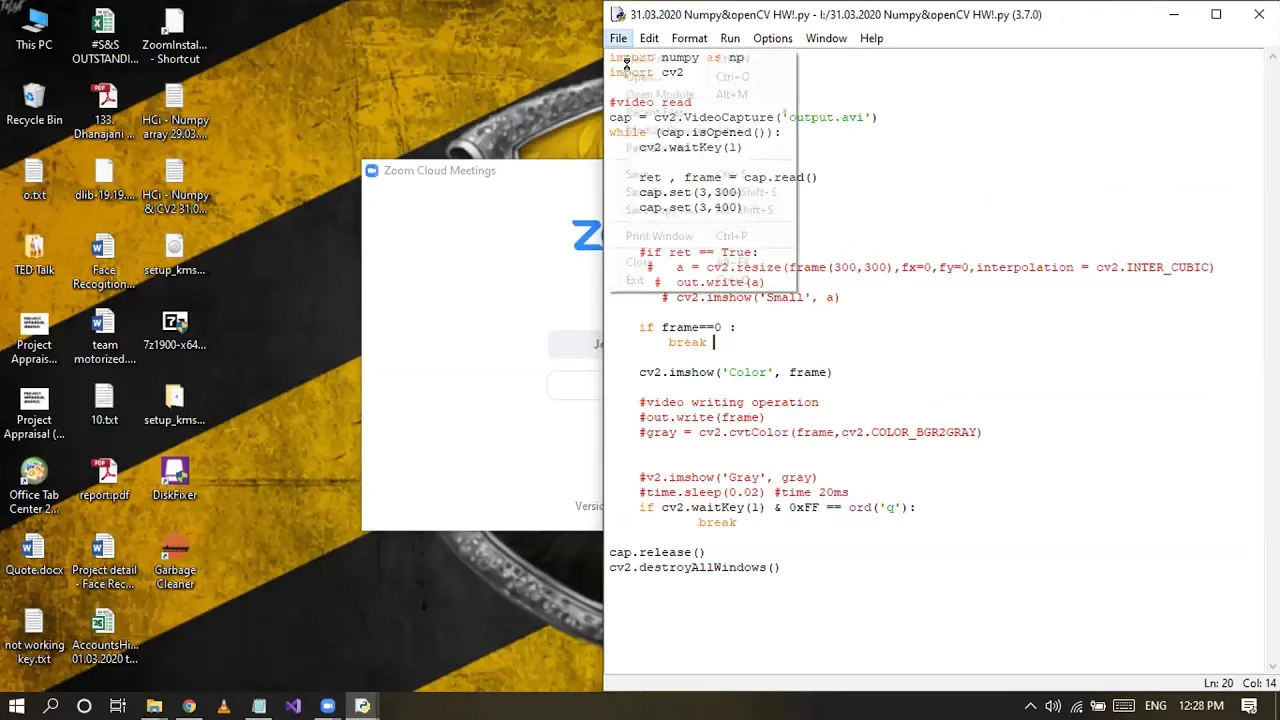Select the Office Tab Center icon
1280x720 pixels.
tap(34, 487)
